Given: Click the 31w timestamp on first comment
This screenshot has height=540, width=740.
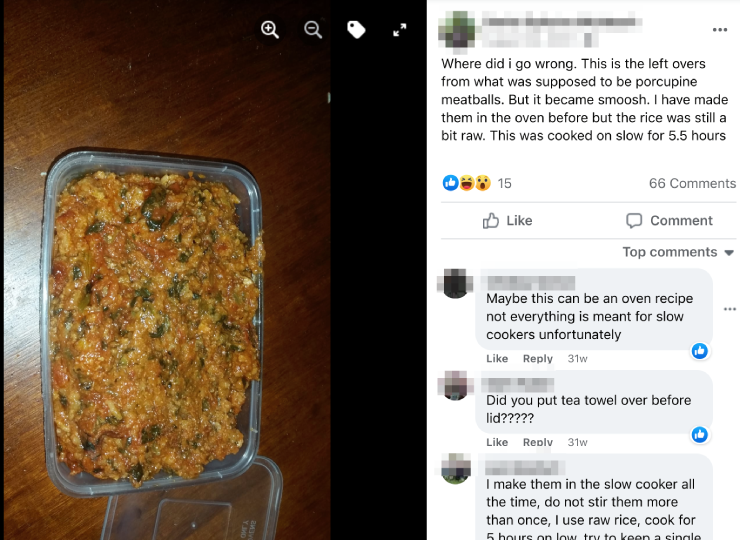Looking at the screenshot, I should pos(577,359).
